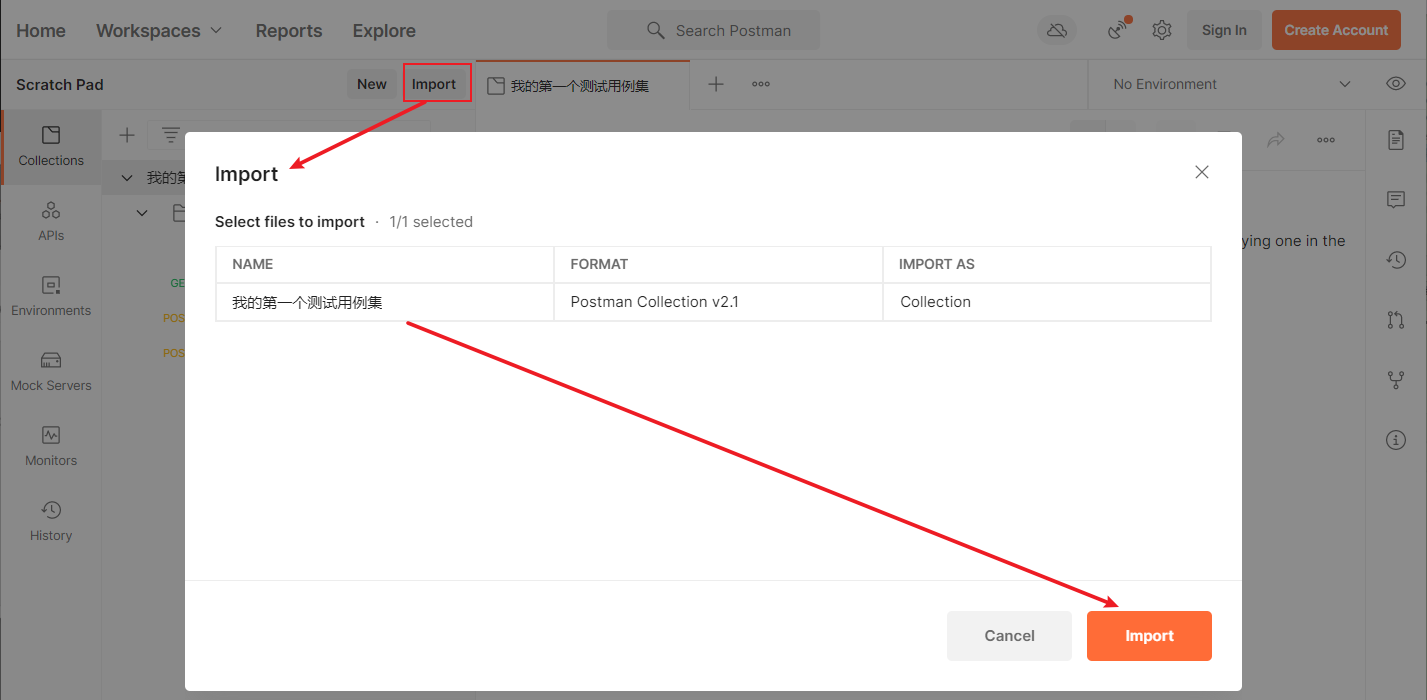
Task: Open the Collections sidebar panel
Action: coord(51,146)
